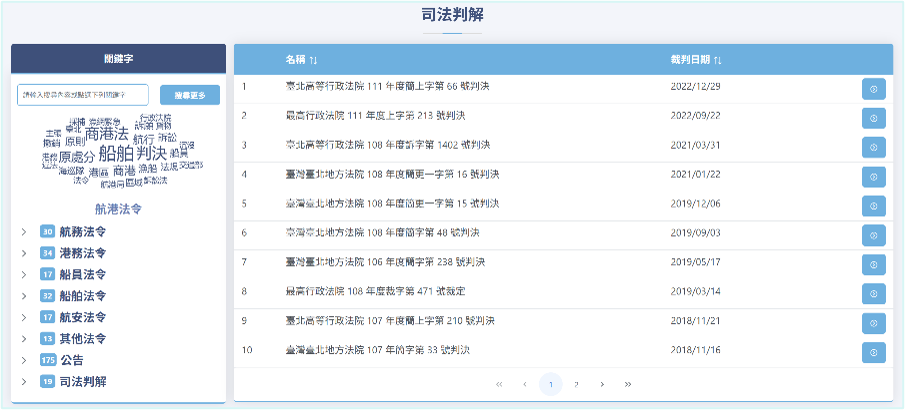Click keyword 港區 in the word cloud
Image resolution: width=905 pixels, height=410 pixels.
[x=99, y=172]
